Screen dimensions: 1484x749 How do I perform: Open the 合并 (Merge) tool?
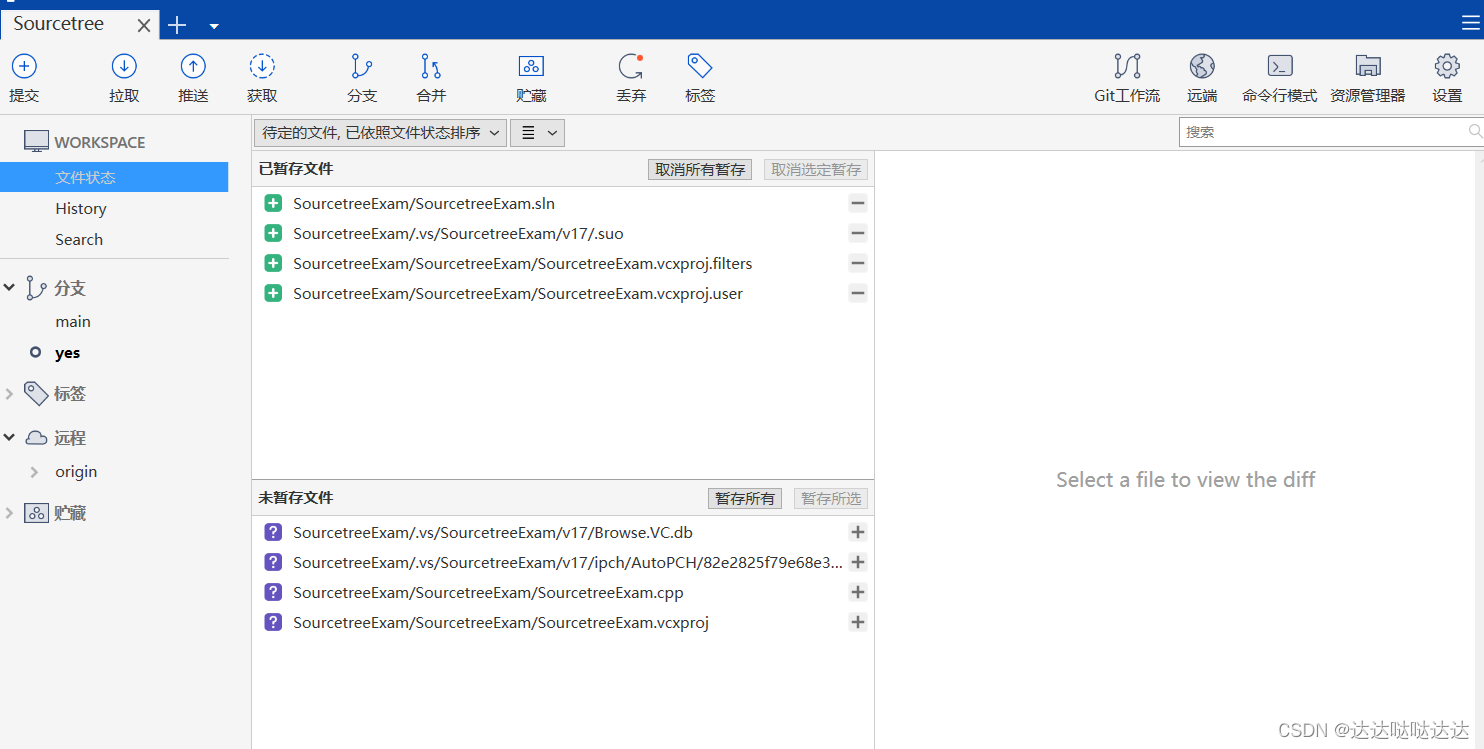tap(431, 78)
